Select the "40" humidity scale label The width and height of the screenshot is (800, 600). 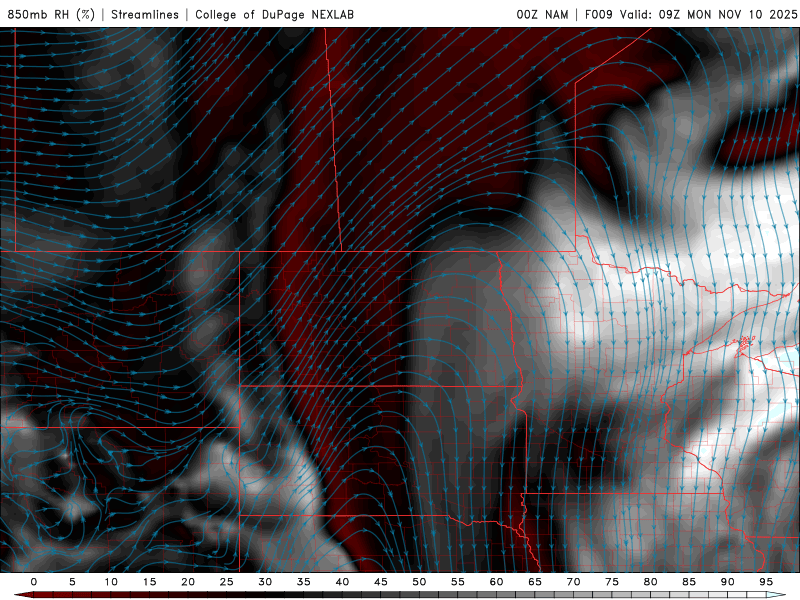tap(342, 582)
